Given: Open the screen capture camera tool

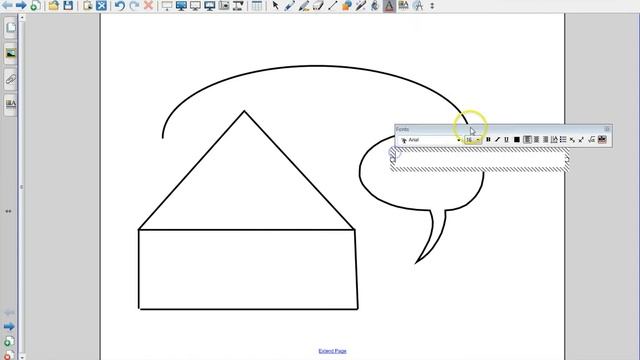Looking at the screenshot, I should 224,5.
